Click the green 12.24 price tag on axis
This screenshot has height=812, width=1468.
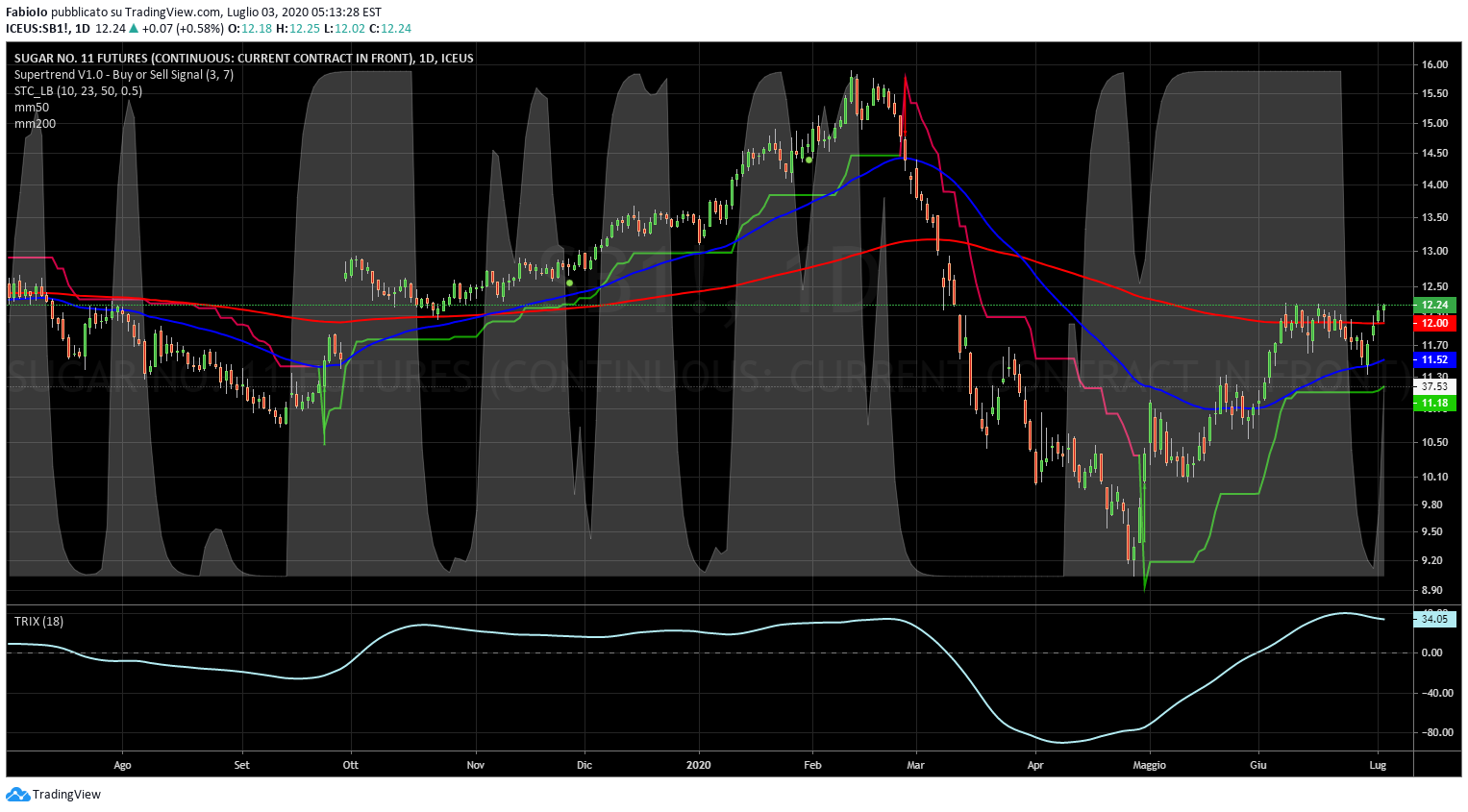1434,306
